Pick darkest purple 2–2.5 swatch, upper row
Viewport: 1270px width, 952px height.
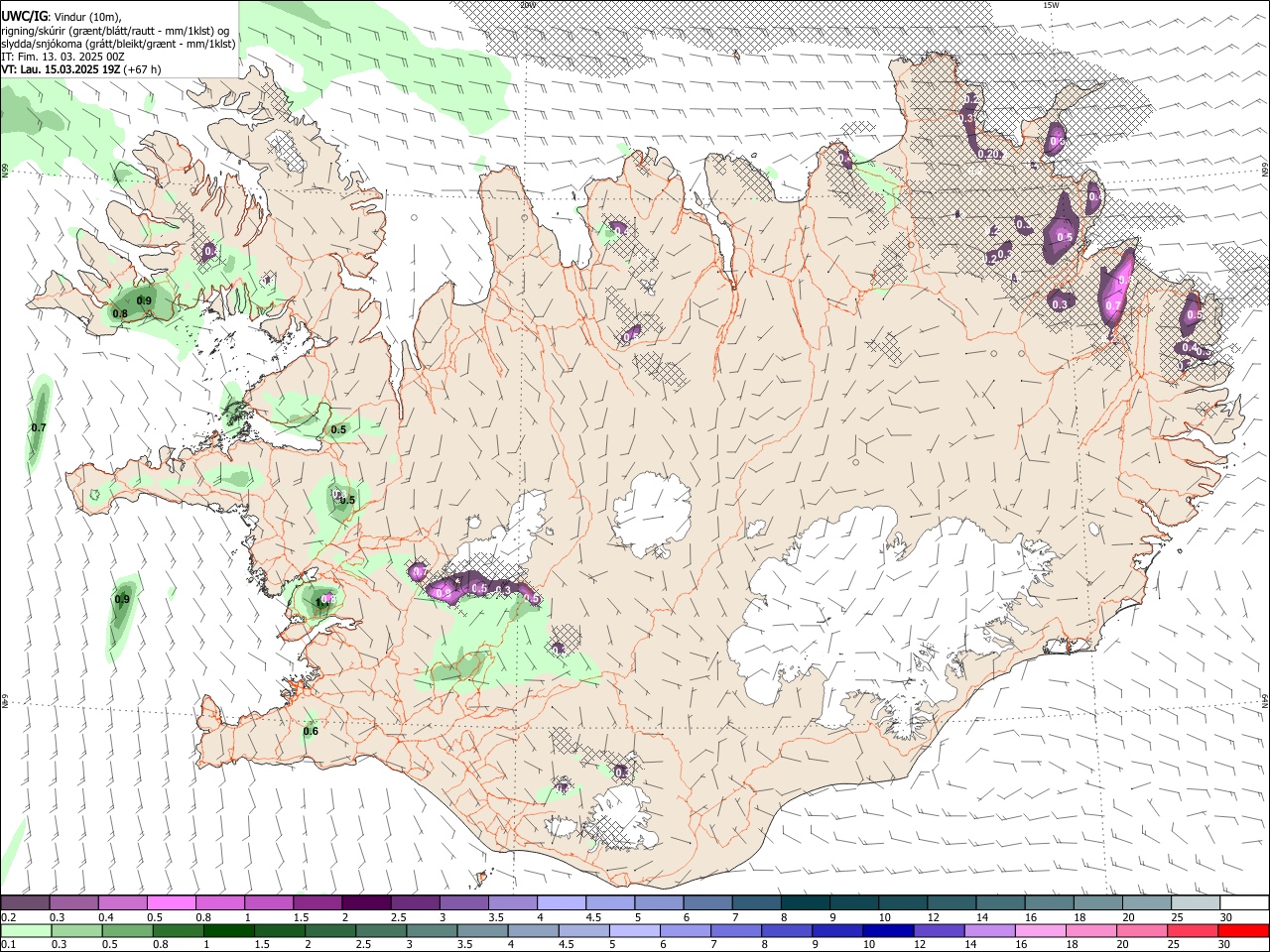pyautogui.click(x=366, y=903)
